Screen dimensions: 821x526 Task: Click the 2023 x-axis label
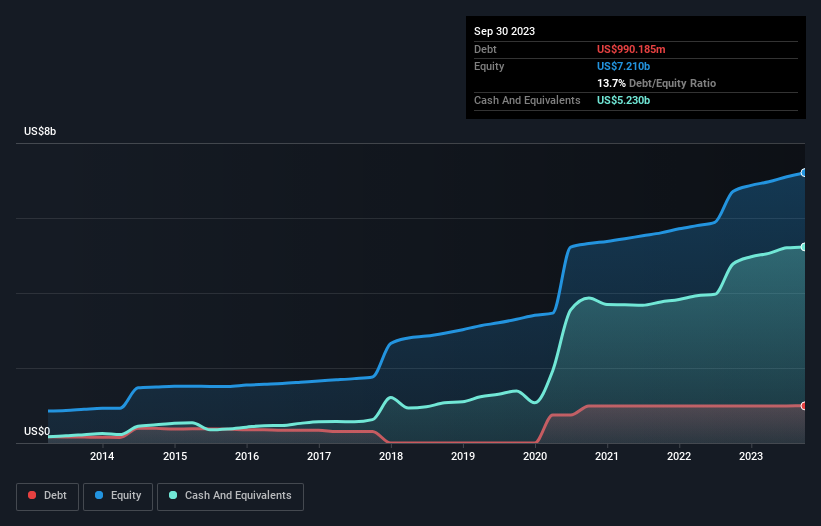tap(751, 456)
